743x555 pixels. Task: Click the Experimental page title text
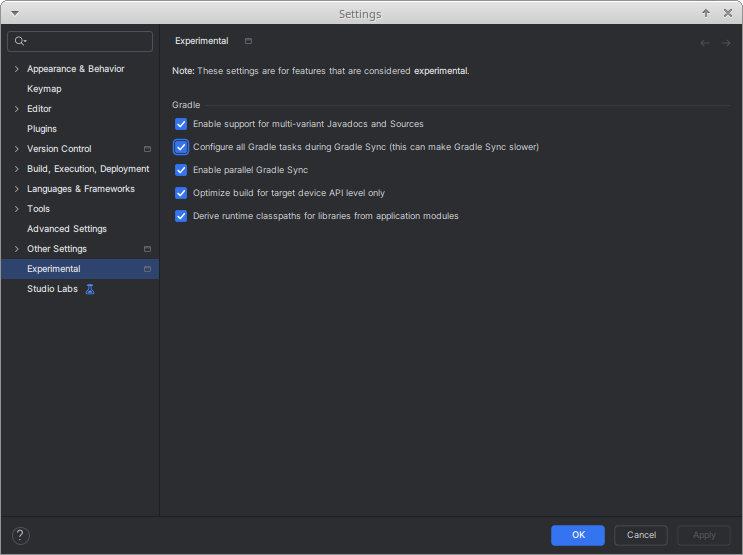point(201,41)
